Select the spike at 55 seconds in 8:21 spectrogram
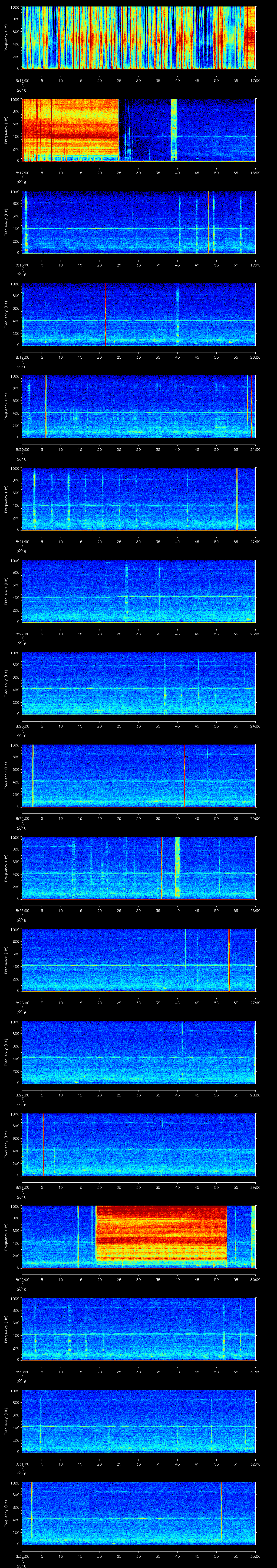Viewport: 277px width, 1568px height. [x=237, y=499]
